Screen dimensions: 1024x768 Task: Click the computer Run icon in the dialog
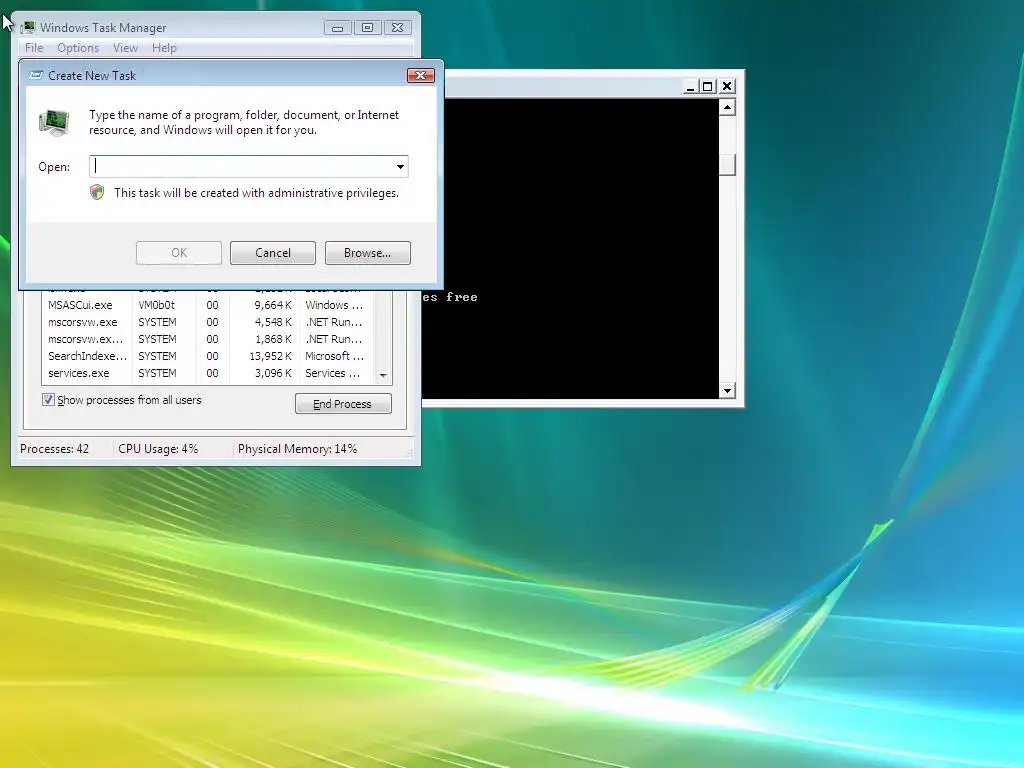(54, 123)
